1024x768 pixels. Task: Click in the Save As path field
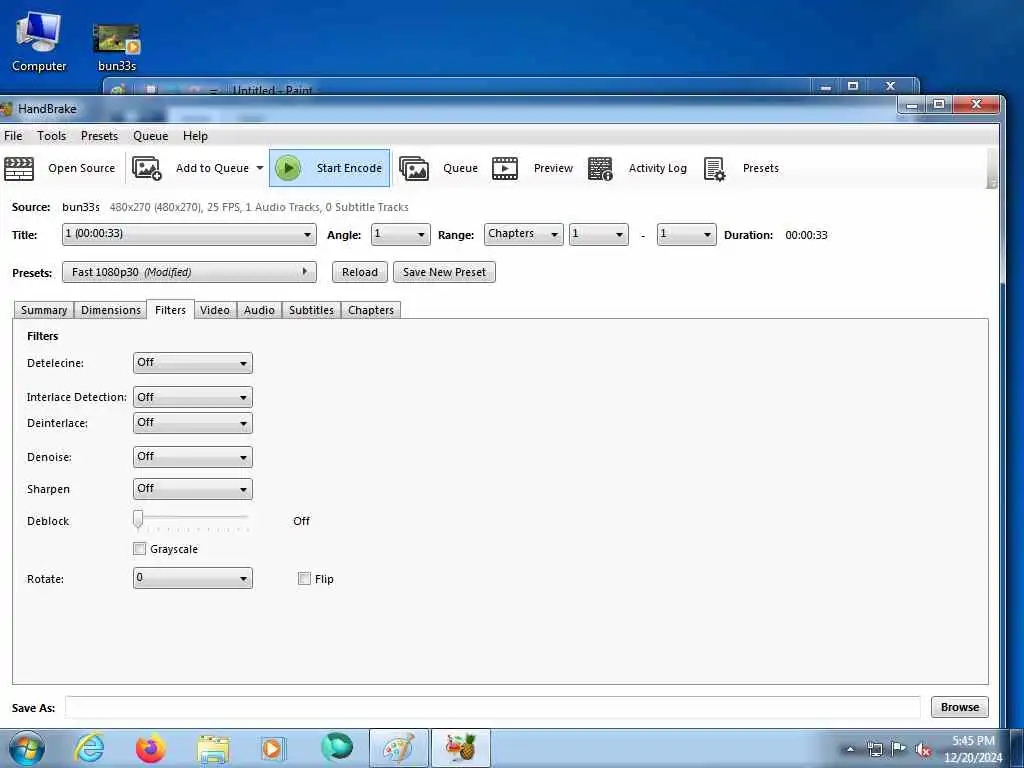pyautogui.click(x=493, y=707)
